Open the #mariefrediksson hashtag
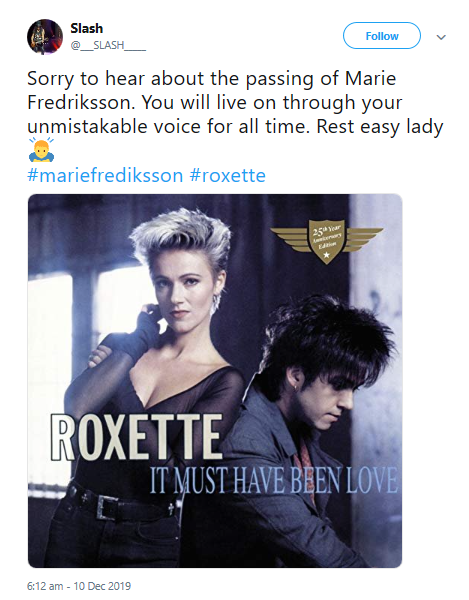Screen dimensions: 469x600 [x=105, y=176]
